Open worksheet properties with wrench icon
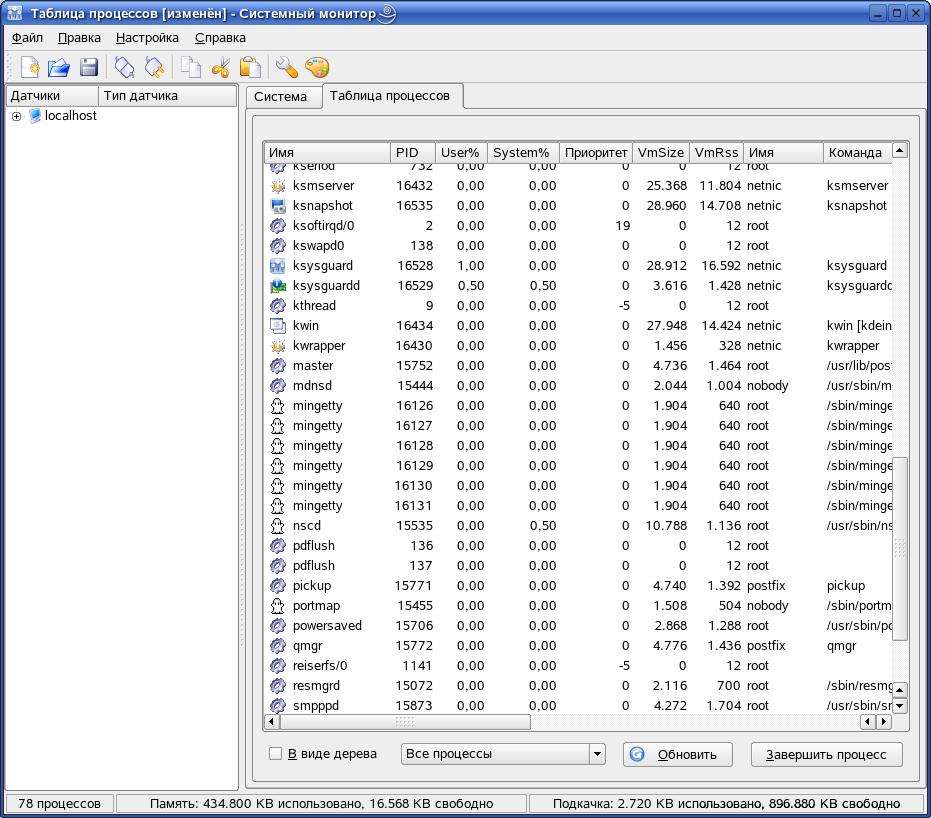 pyautogui.click(x=287, y=68)
